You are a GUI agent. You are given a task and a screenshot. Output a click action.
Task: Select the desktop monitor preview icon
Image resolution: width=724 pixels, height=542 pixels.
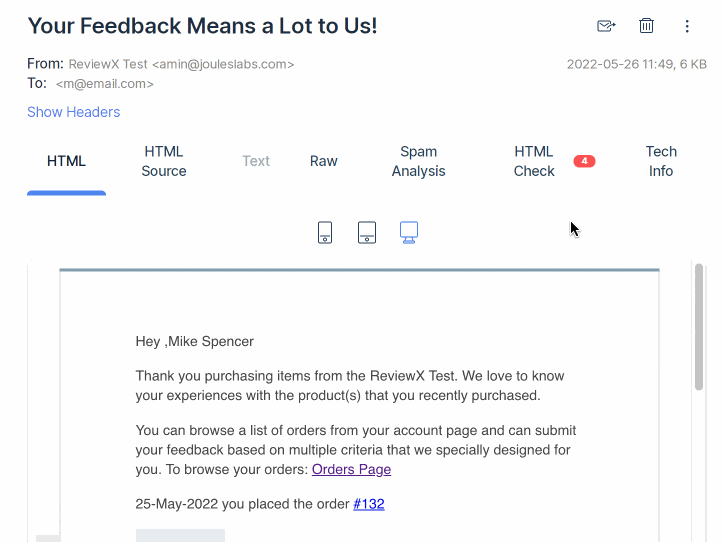pyautogui.click(x=408, y=232)
